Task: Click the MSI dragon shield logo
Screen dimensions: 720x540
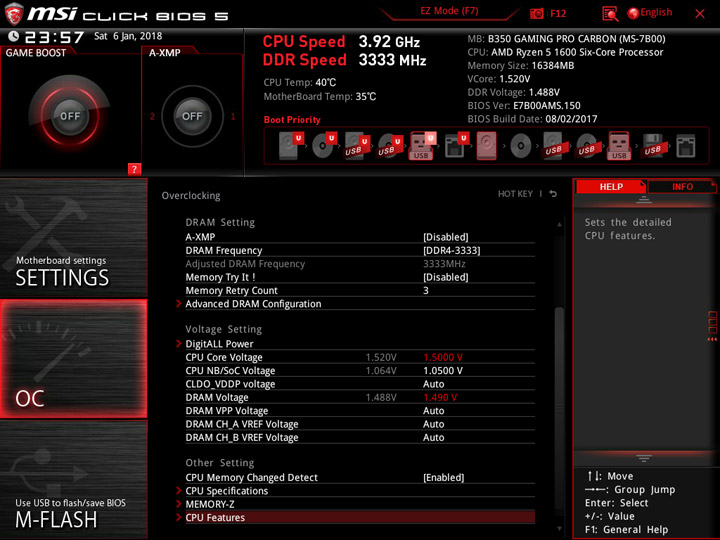Action: pos(14,13)
